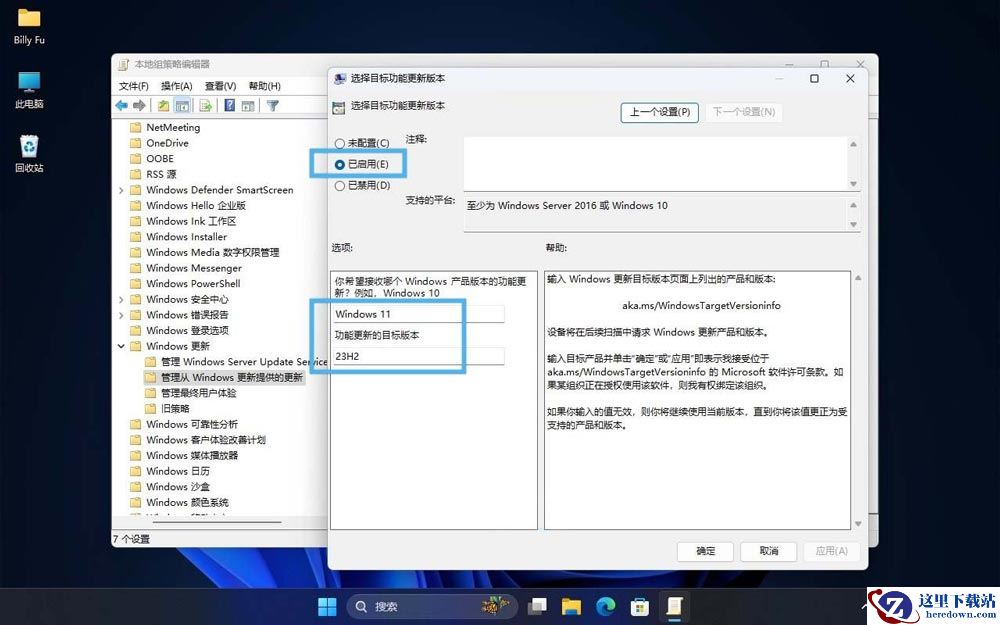
Task: Click the Group Policy Editor taskbar icon
Action: tap(673, 606)
